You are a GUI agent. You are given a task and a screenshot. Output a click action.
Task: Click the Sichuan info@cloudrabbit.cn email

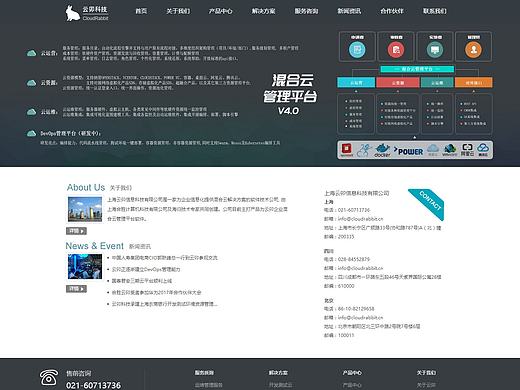(360, 268)
